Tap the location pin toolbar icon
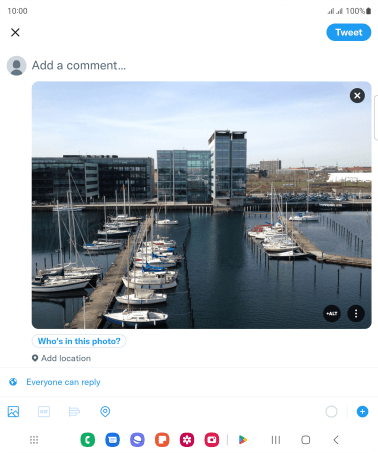 coord(105,412)
